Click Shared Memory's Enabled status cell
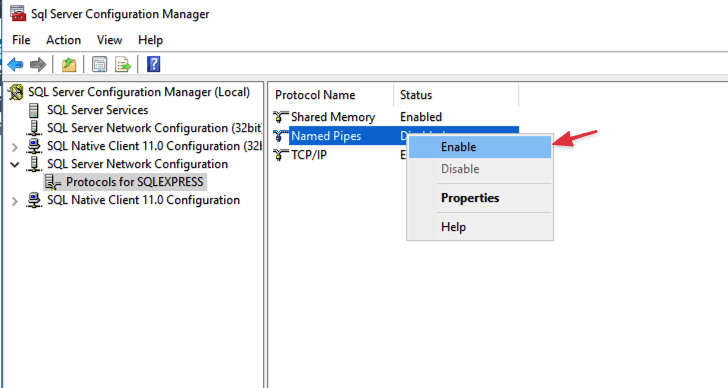This screenshot has width=728, height=388. 421,117
